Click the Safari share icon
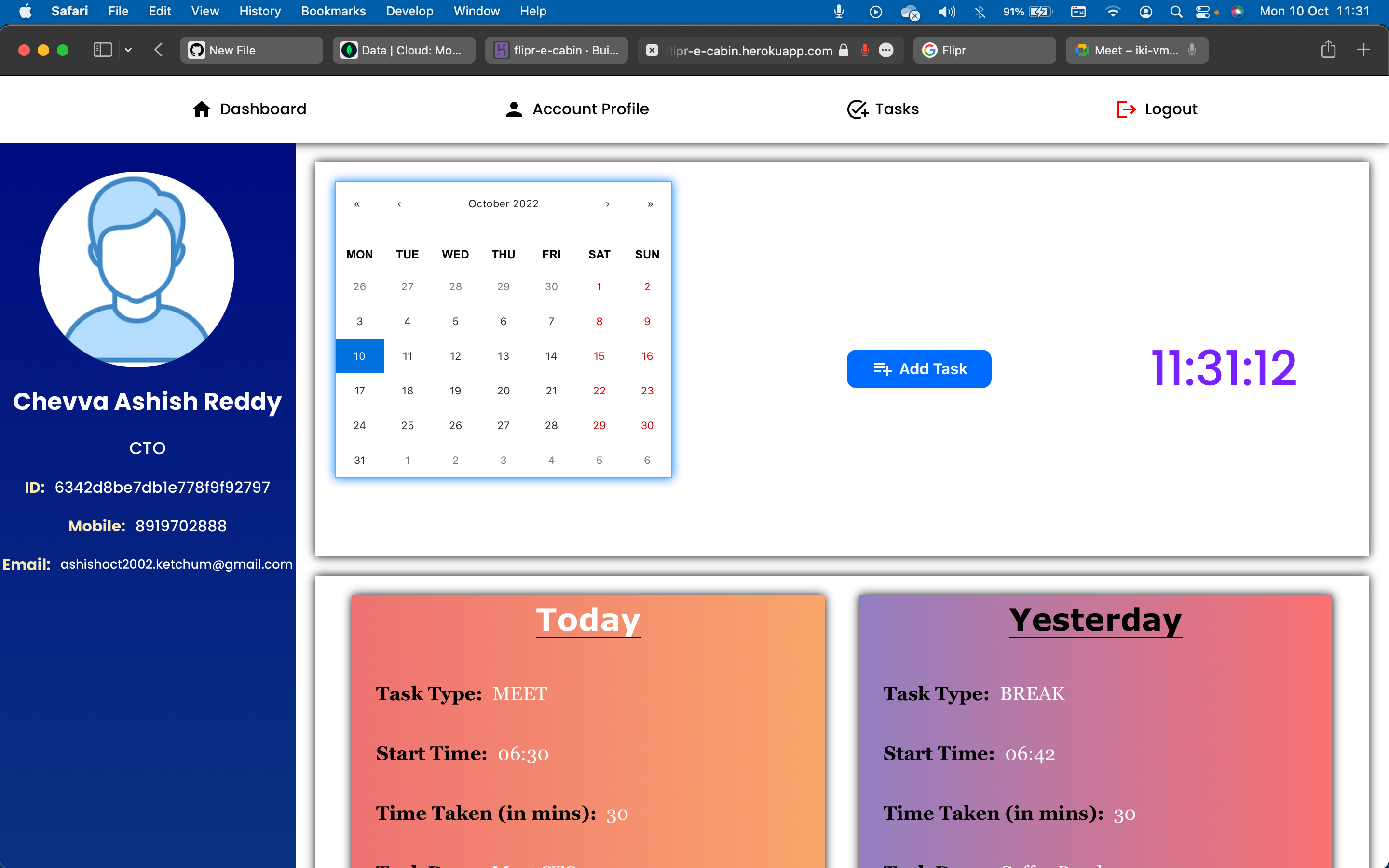This screenshot has width=1389, height=868. (x=1328, y=50)
